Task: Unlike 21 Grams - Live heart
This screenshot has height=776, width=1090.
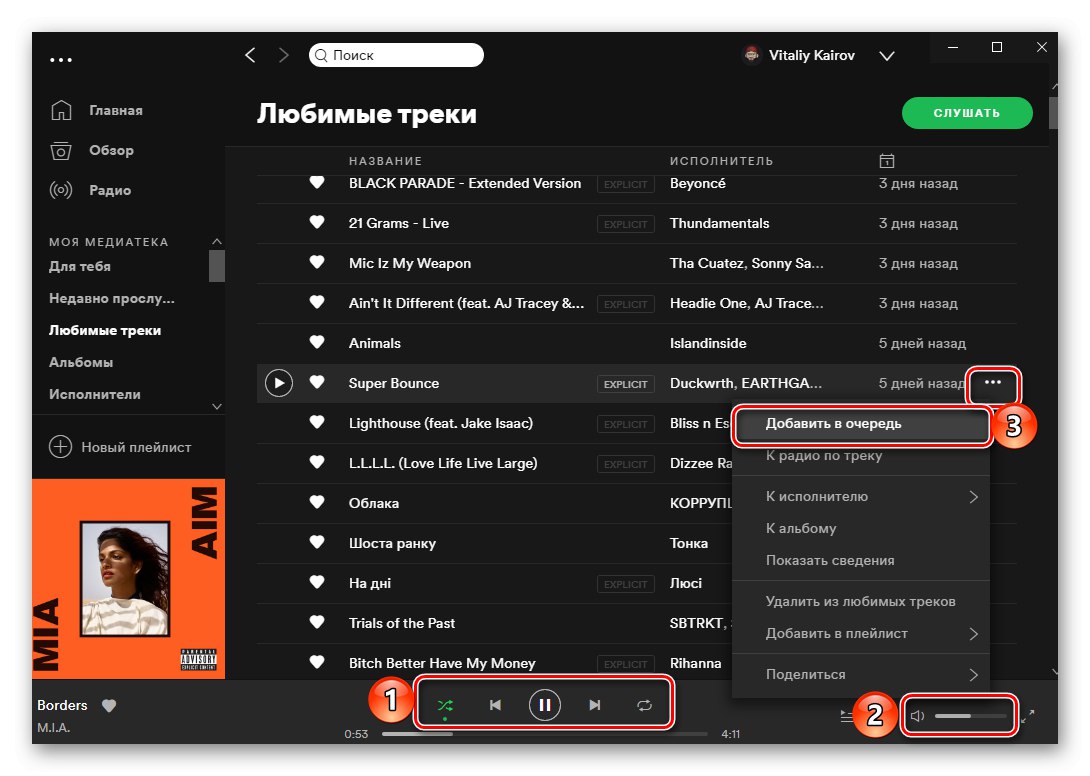Action: 317,223
